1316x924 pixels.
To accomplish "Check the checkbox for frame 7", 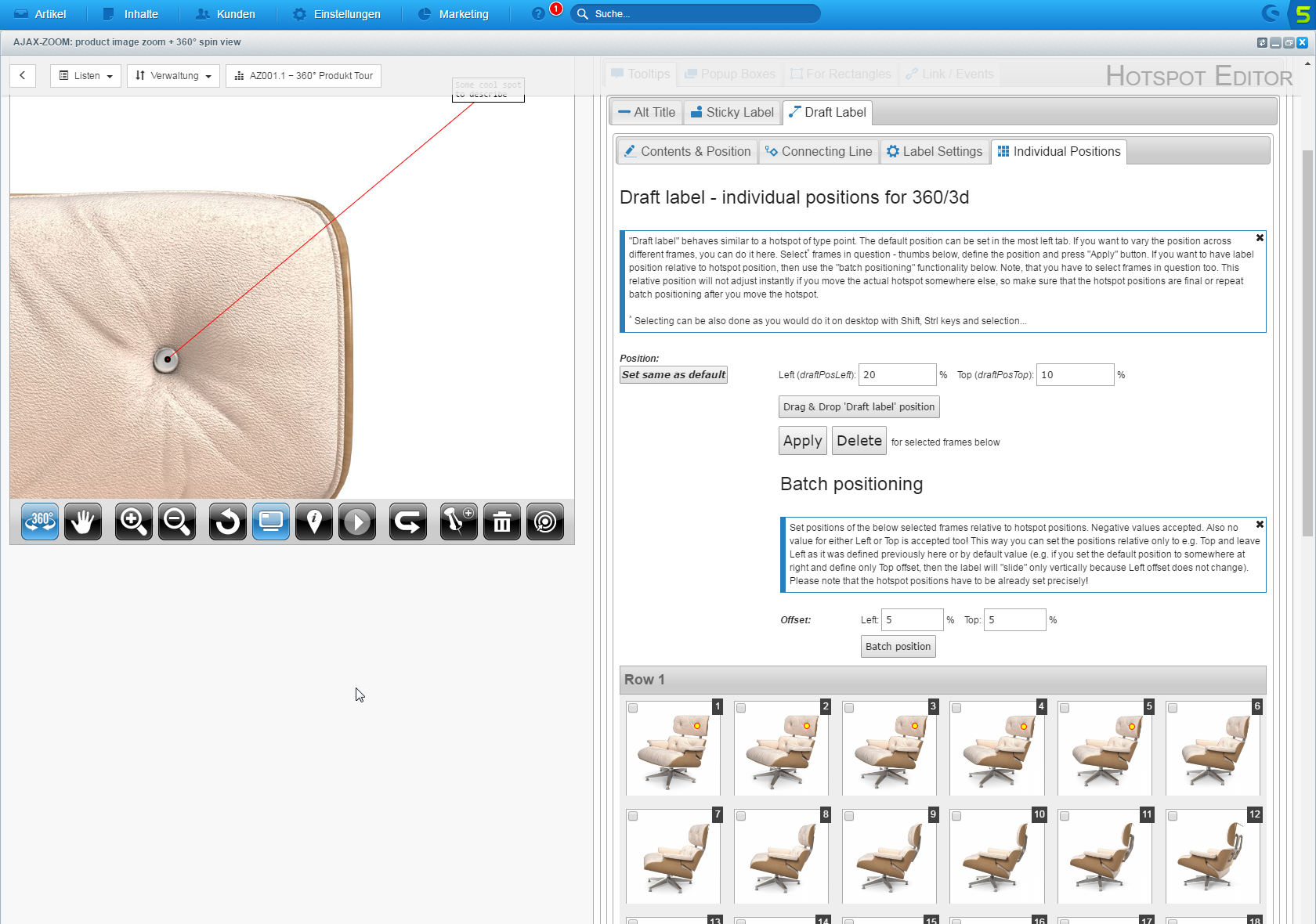I will coord(633,816).
